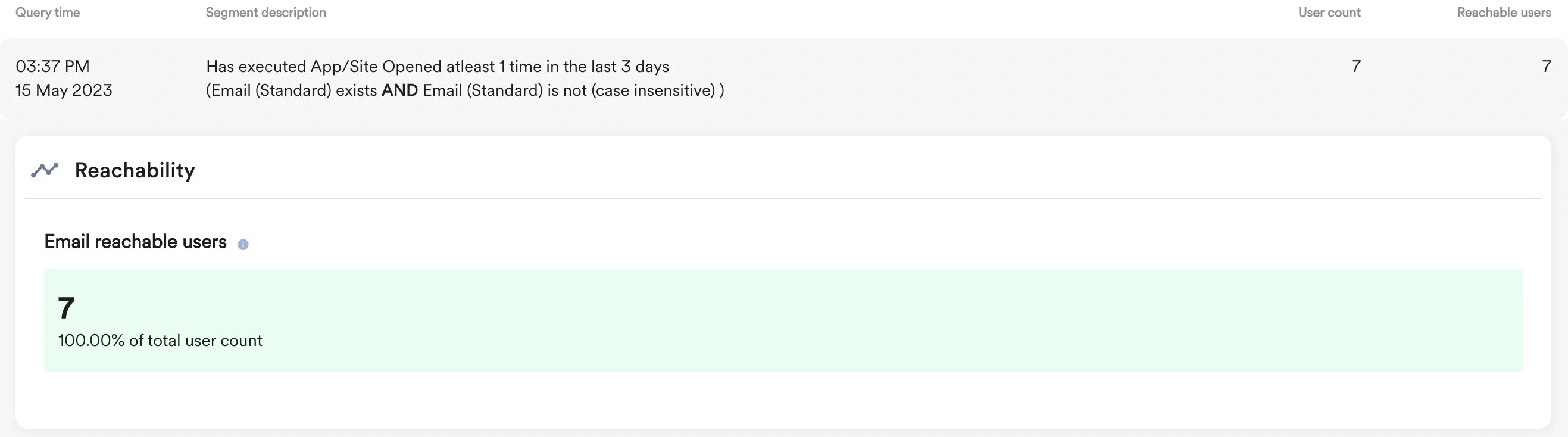Click the Reachable users value of 7

tap(1545, 66)
